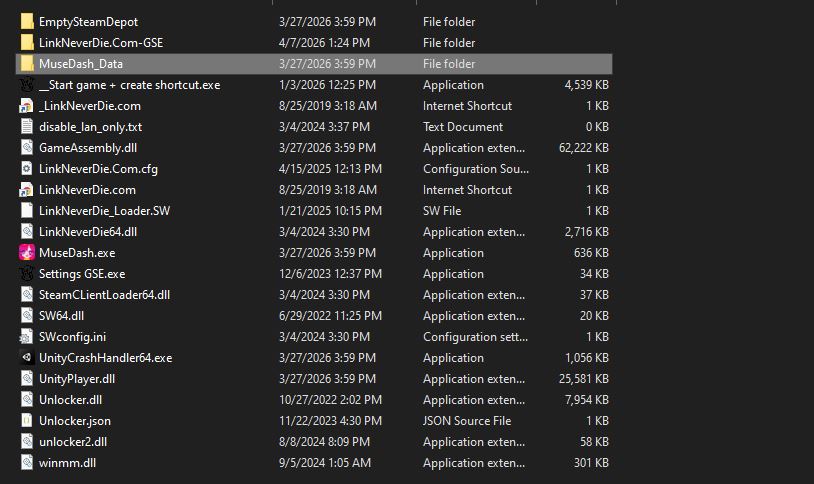This screenshot has height=484, width=814.
Task: Select the file name 'LinkNeverDie_Loader.SW'
Action: click(x=104, y=211)
